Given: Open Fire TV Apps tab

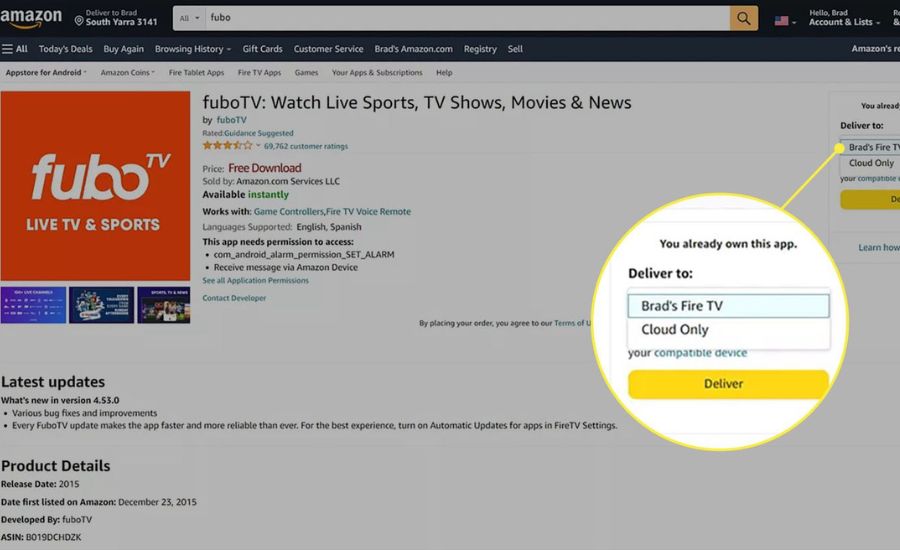Looking at the screenshot, I should pyautogui.click(x=259, y=72).
